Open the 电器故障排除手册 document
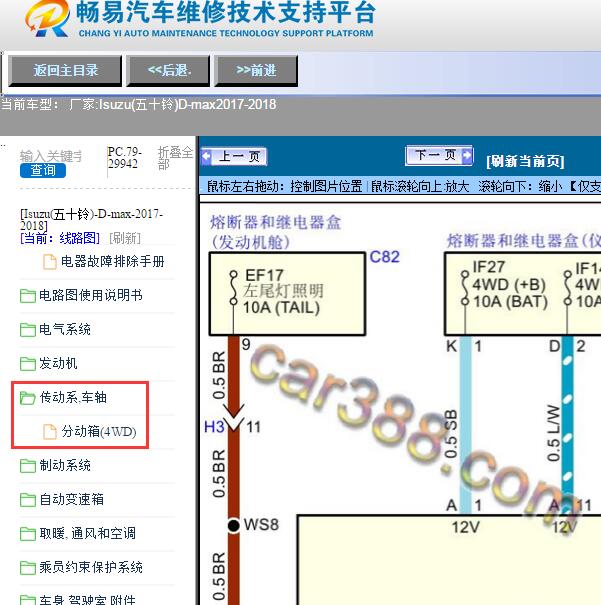This screenshot has width=601, height=605. pos(113,262)
